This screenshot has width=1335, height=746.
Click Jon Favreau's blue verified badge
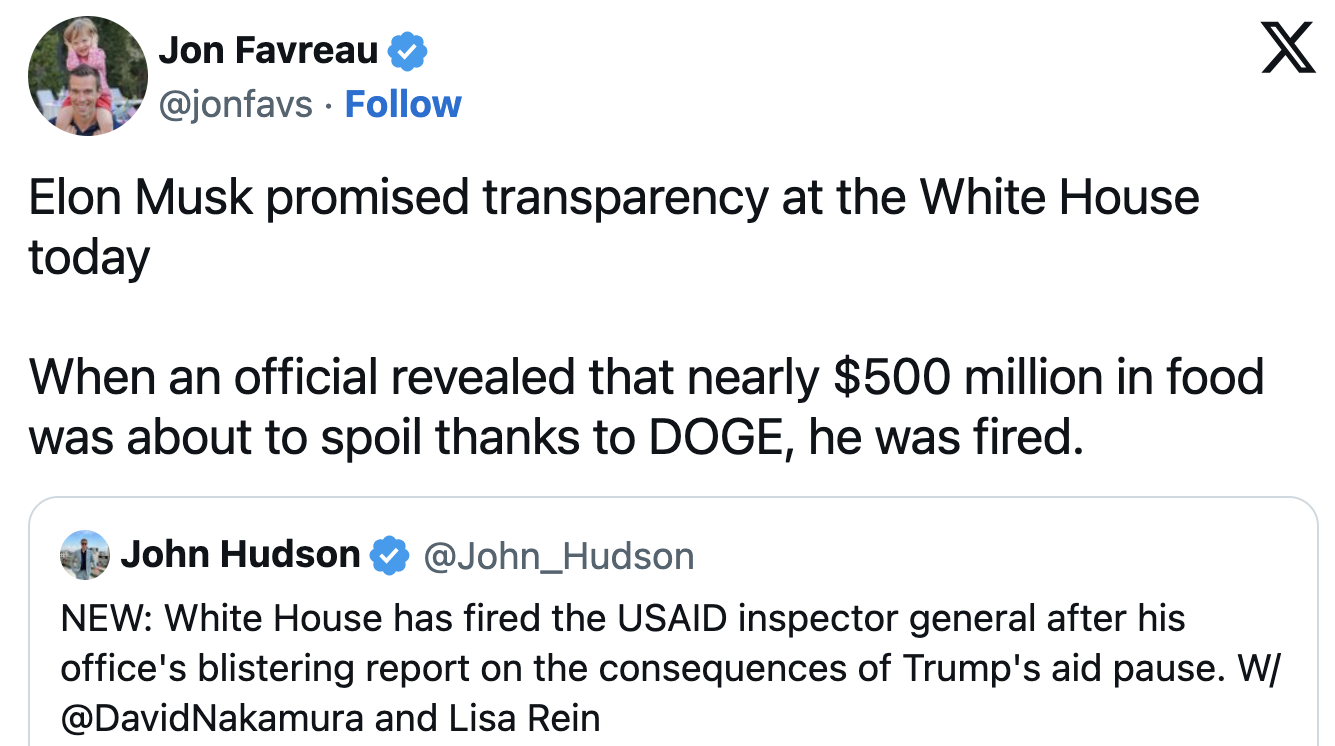pos(407,51)
